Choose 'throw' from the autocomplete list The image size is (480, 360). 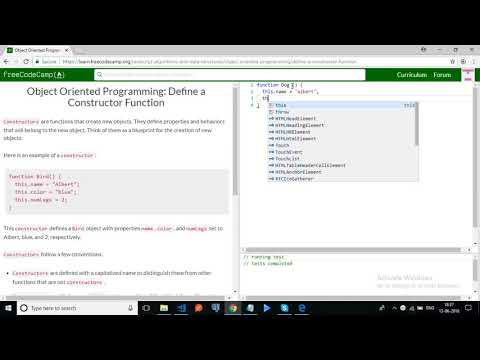[343, 112]
